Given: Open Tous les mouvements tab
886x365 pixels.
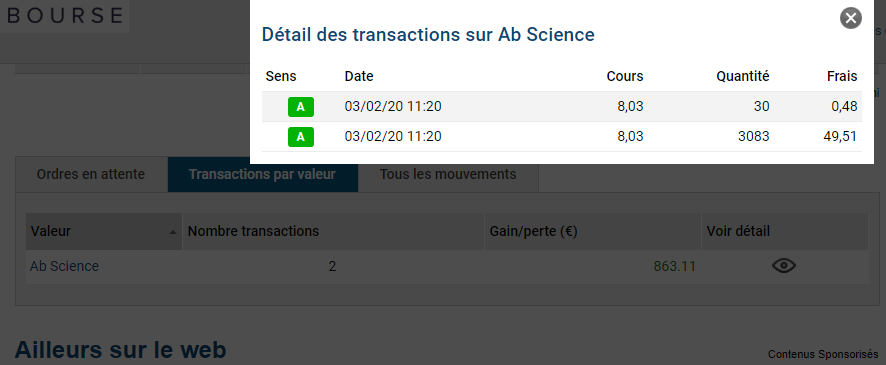Looking at the screenshot, I should coord(448,174).
